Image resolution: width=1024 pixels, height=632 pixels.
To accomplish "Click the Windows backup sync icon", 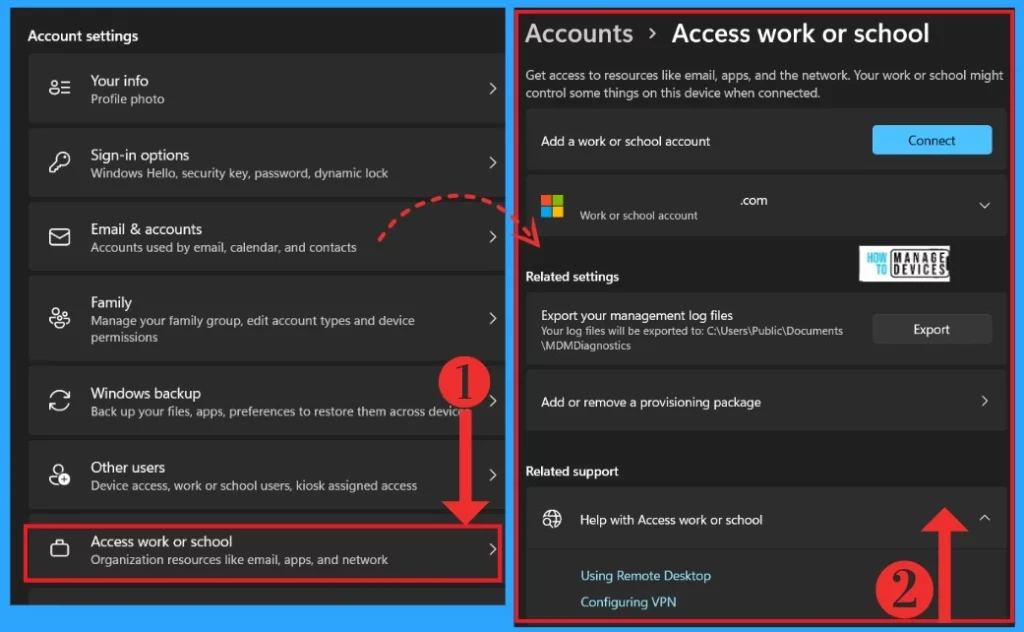I will tap(59, 400).
